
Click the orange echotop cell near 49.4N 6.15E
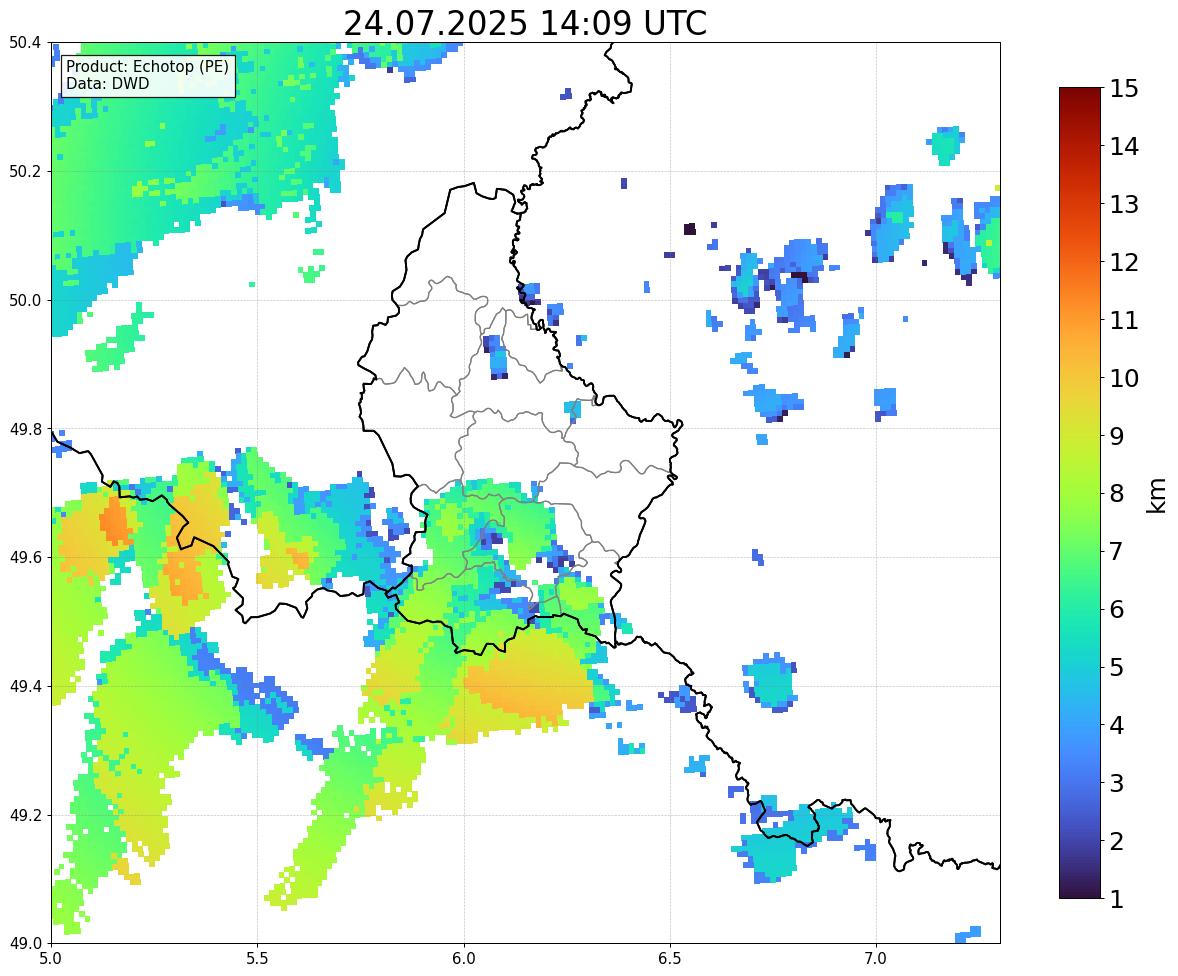[x=526, y=687]
